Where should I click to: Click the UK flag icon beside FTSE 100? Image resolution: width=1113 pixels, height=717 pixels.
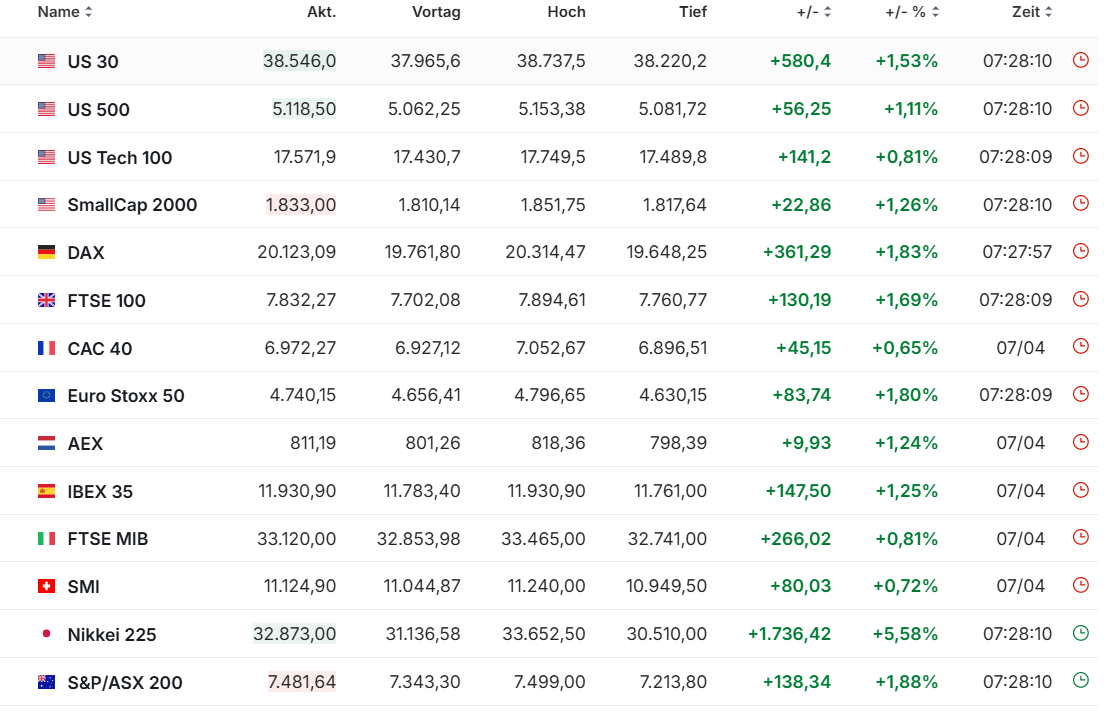click(x=46, y=300)
